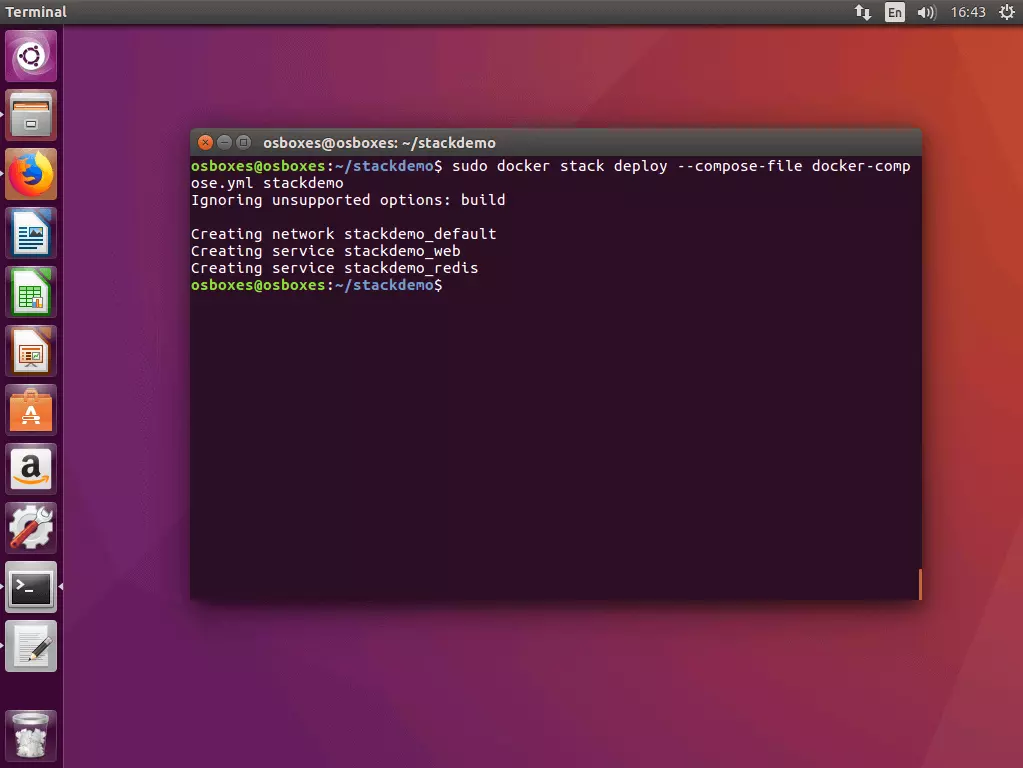This screenshot has width=1023, height=768.
Task: Close the terminal window
Action: 206,142
